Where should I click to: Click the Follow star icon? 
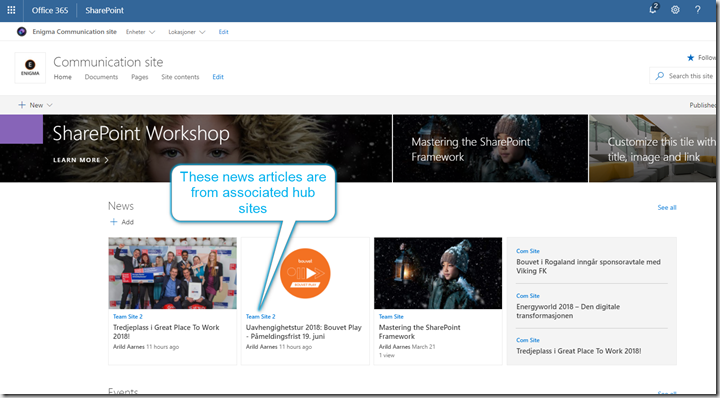690,58
